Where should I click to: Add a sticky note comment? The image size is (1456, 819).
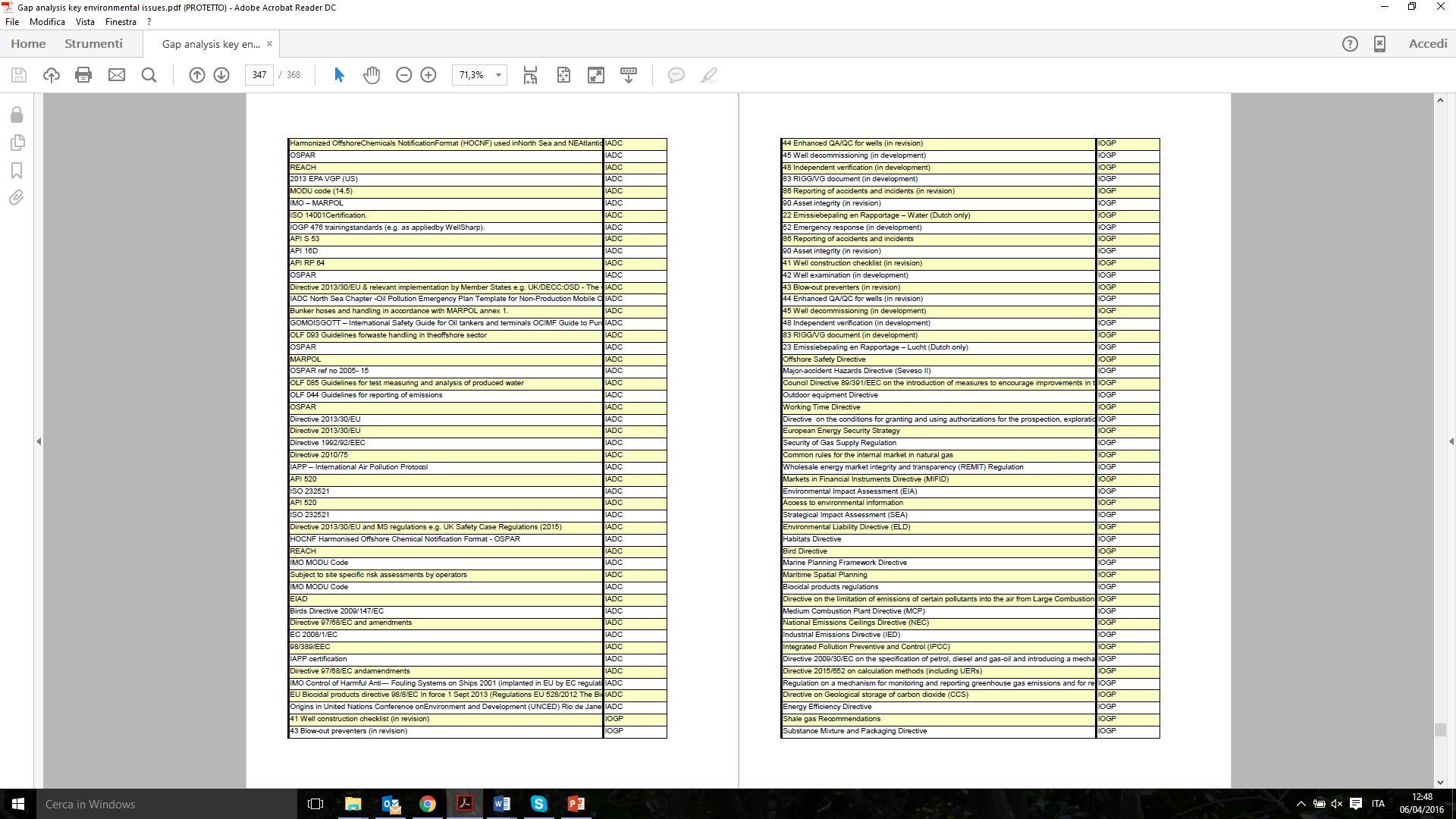(676, 75)
